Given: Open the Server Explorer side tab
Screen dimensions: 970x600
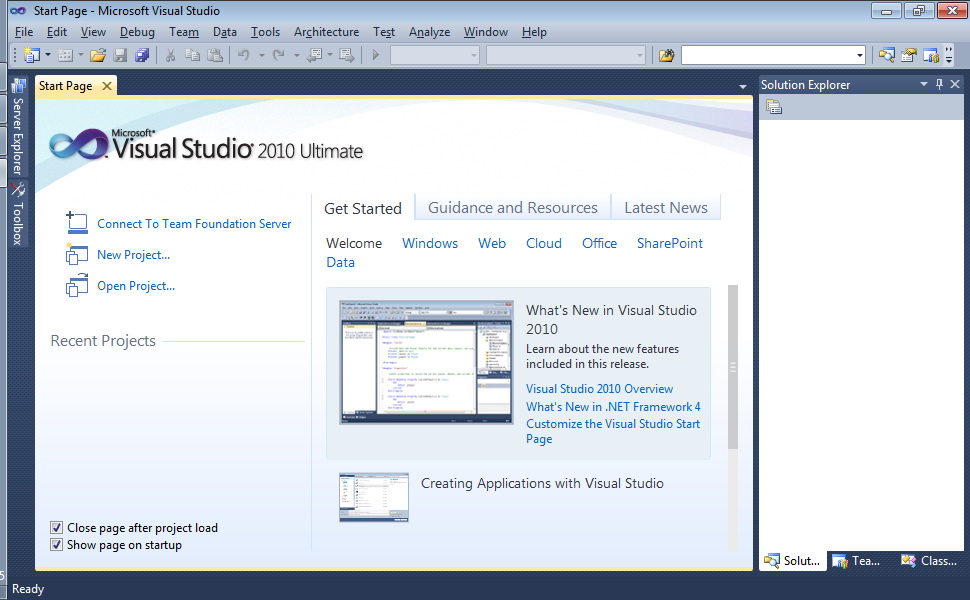Looking at the screenshot, I should [17, 127].
